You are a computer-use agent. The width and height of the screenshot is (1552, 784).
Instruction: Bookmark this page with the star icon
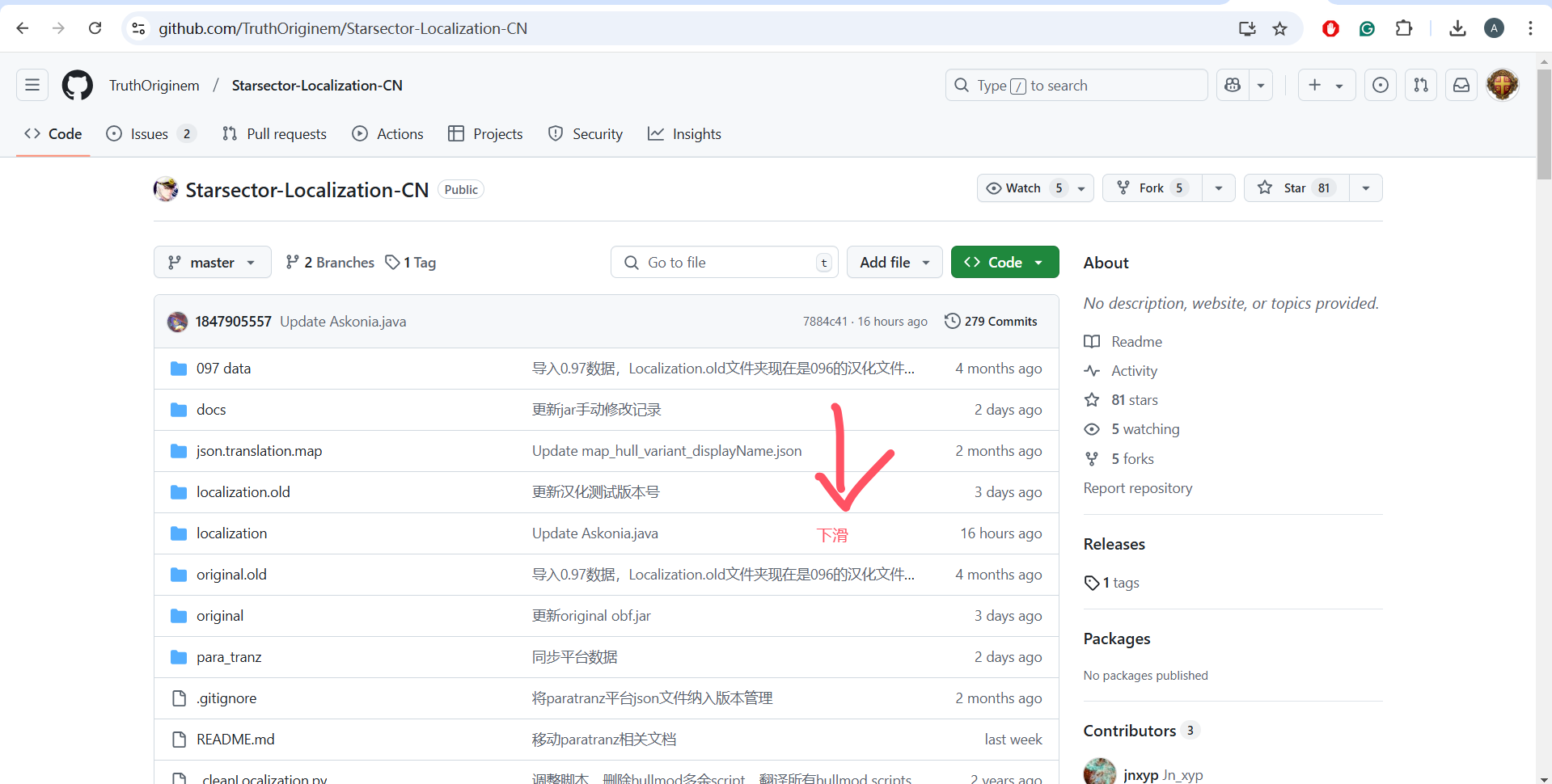coord(1279,28)
